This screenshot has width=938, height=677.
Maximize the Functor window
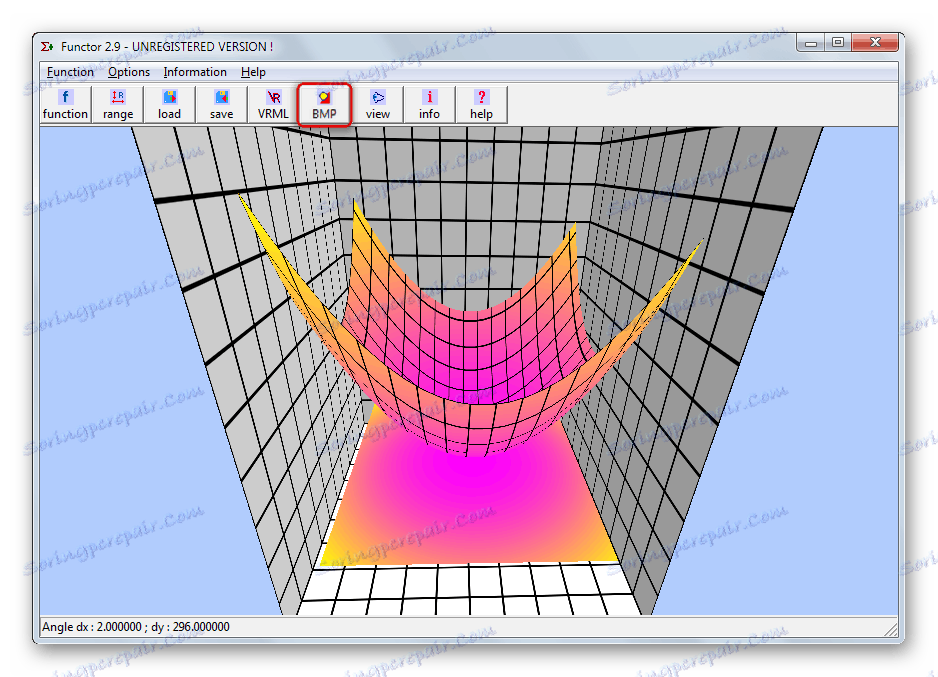(838, 42)
